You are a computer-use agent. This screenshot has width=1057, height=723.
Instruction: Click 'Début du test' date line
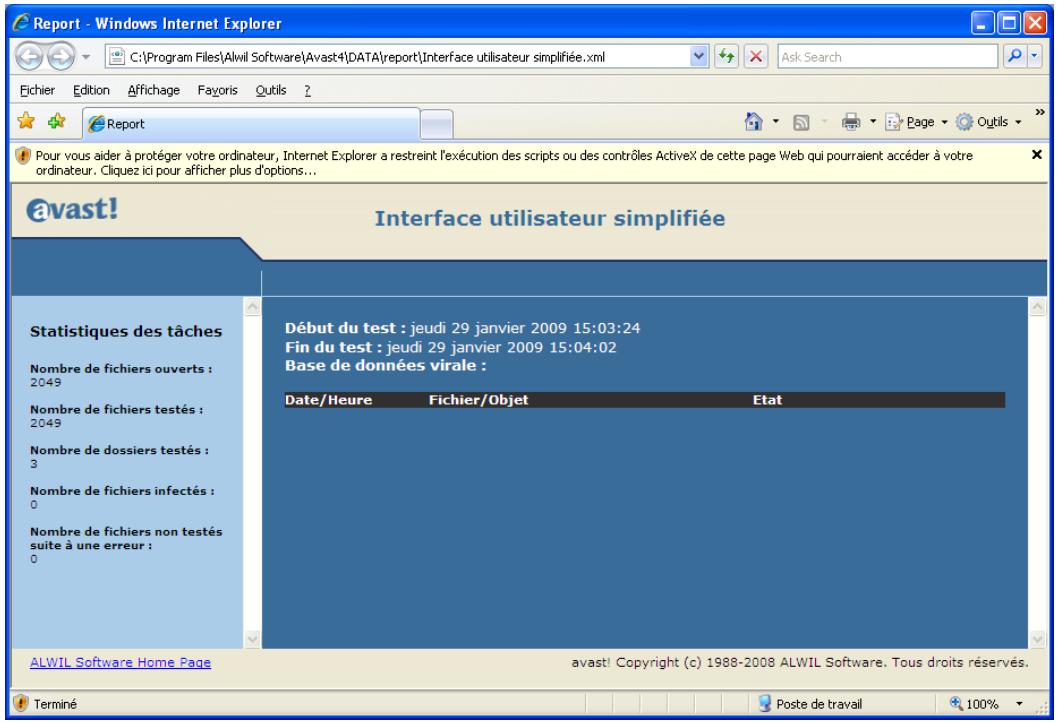462,328
